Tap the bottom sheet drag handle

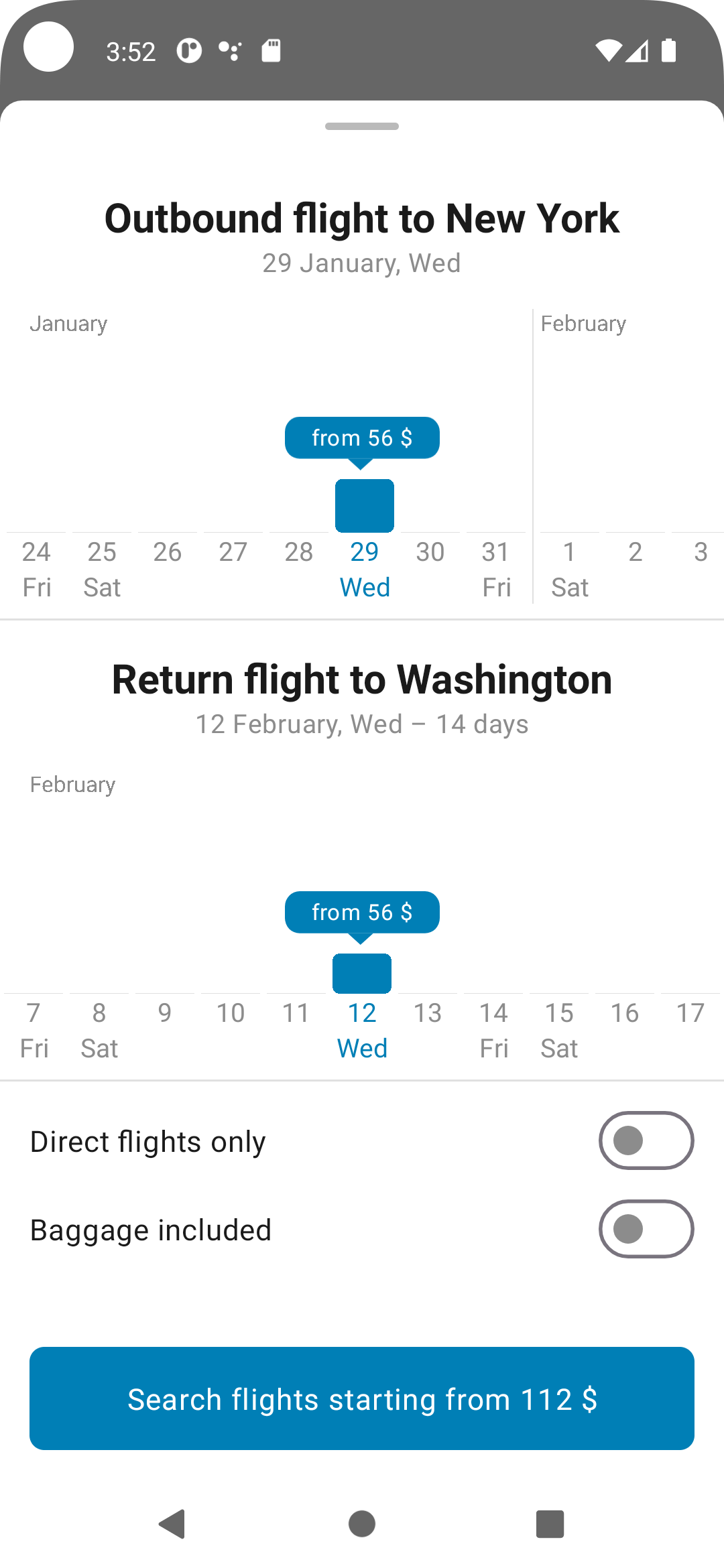[362, 126]
